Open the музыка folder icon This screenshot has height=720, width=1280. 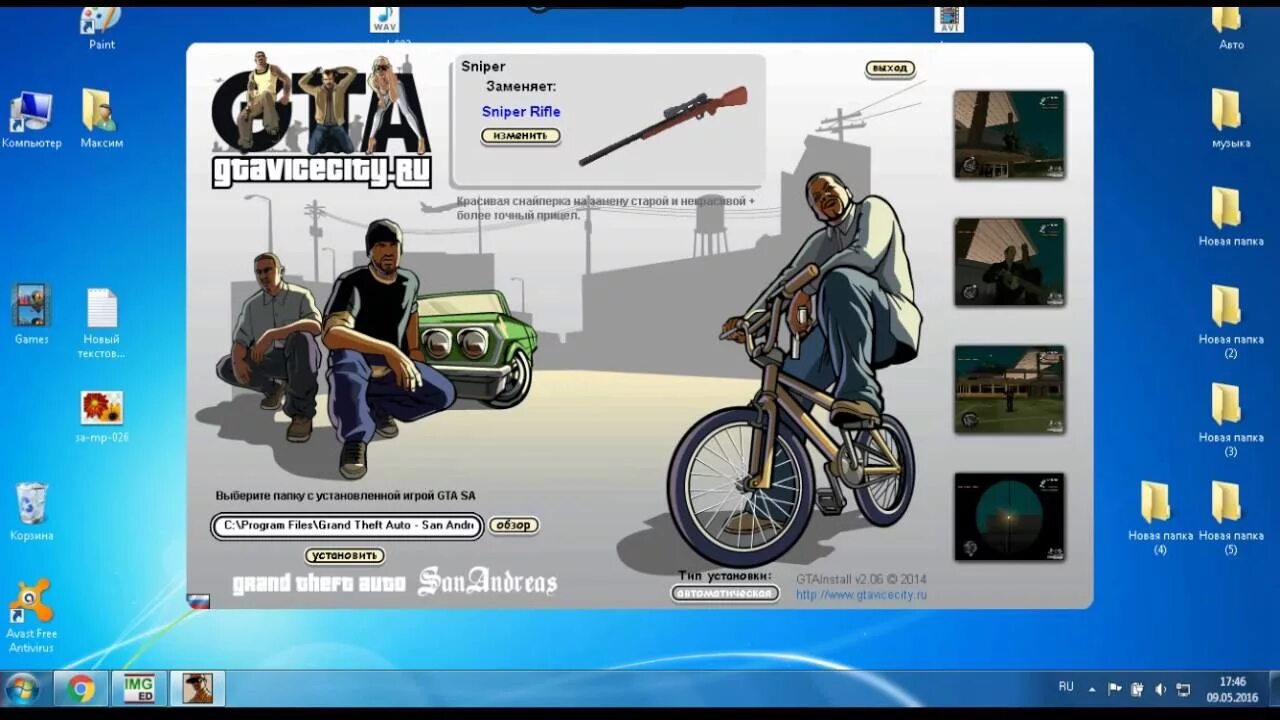[x=1231, y=120]
